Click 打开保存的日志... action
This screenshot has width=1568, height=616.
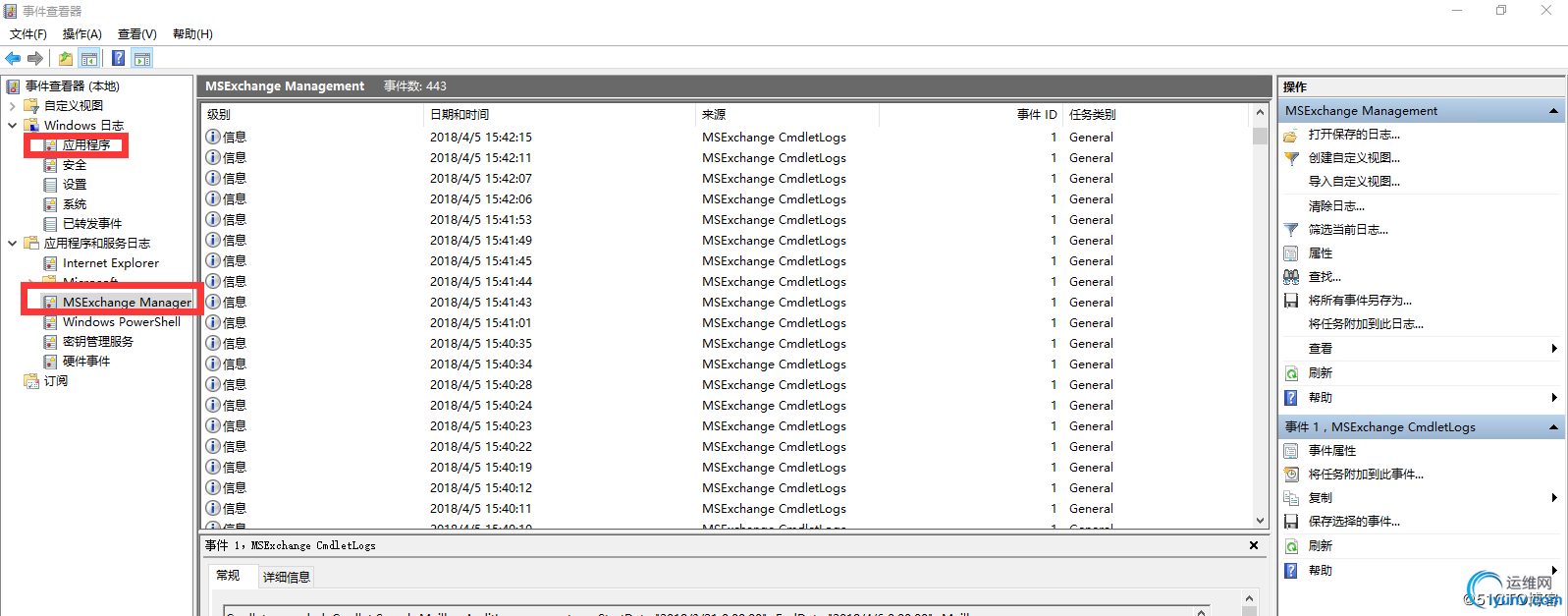tap(1354, 135)
